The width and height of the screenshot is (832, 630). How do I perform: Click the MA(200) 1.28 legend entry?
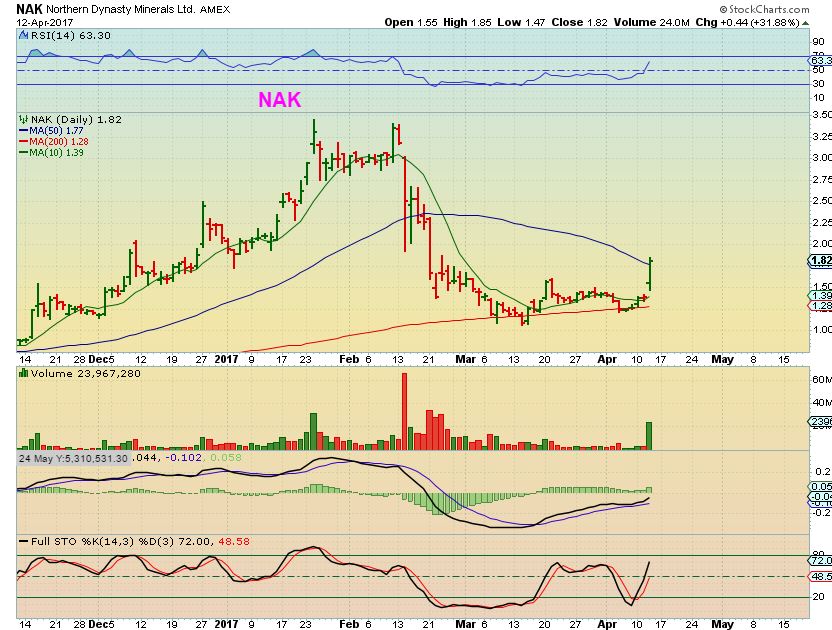tap(54, 142)
